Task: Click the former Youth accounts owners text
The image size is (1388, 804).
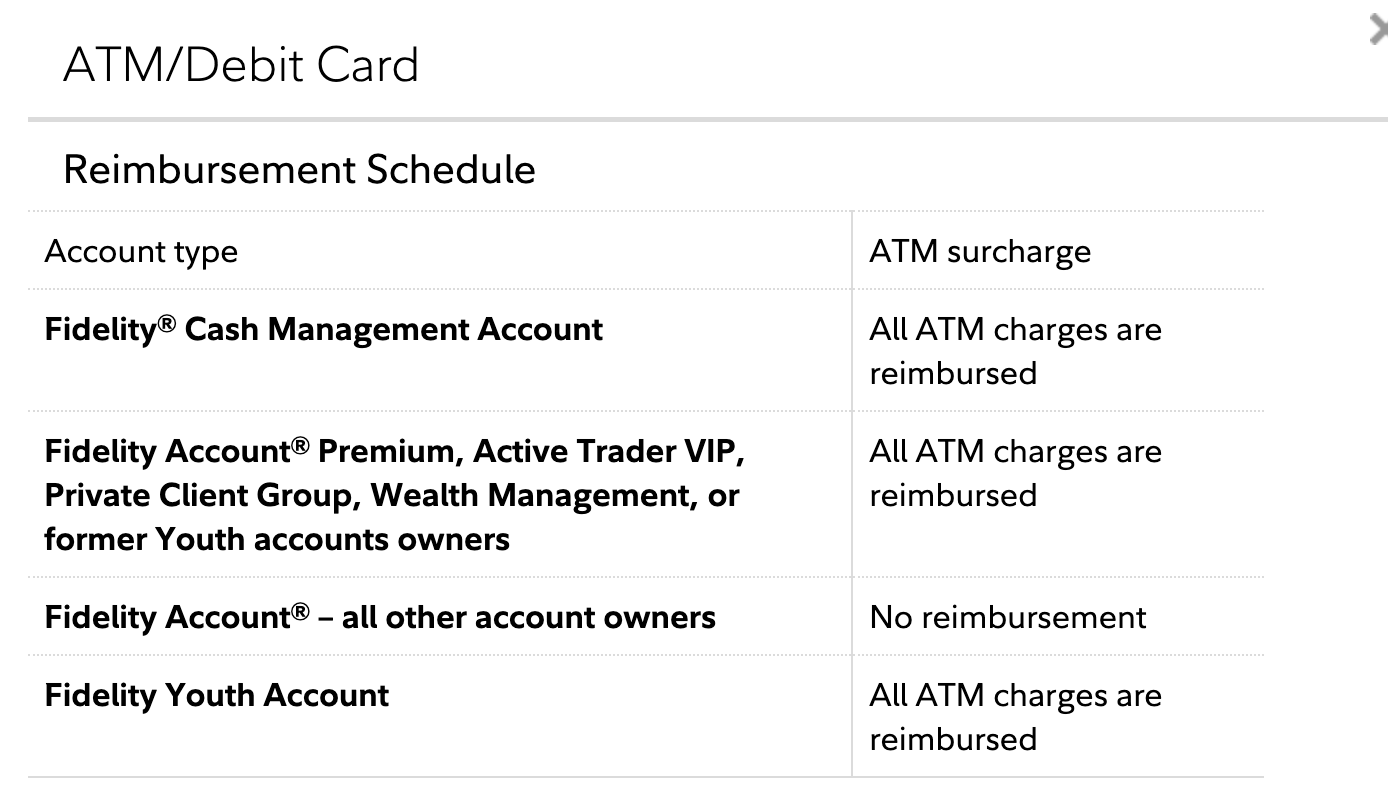Action: click(x=277, y=539)
